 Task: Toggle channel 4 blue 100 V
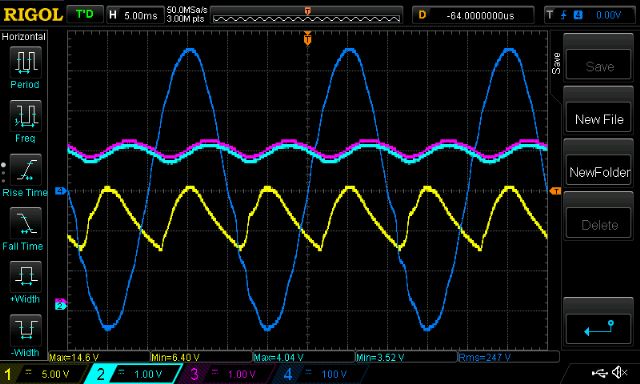click(318, 374)
